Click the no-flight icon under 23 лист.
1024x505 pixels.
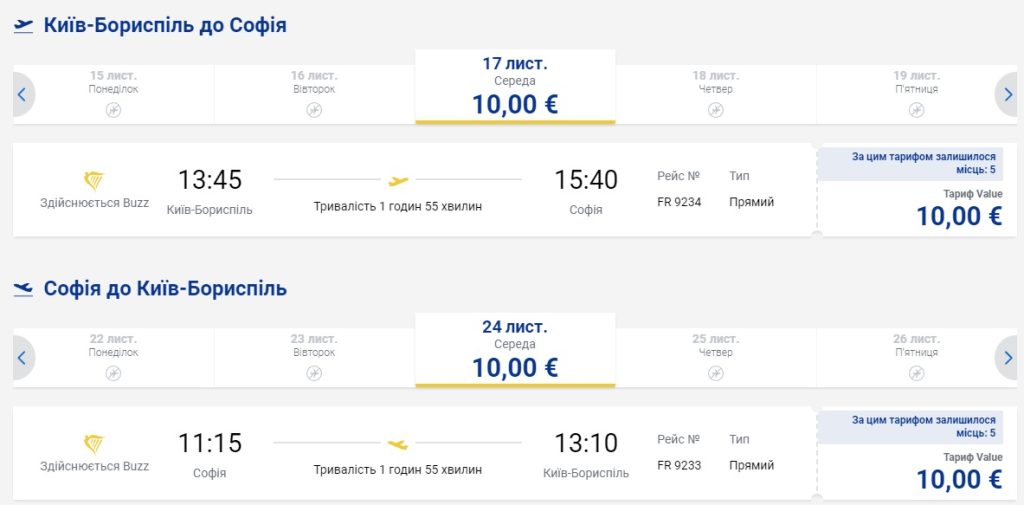point(314,373)
